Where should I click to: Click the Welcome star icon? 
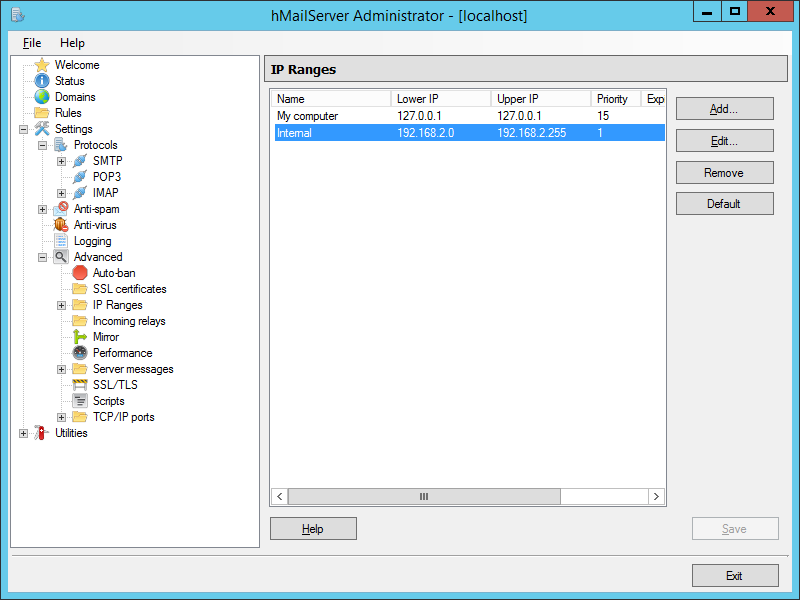pos(42,65)
